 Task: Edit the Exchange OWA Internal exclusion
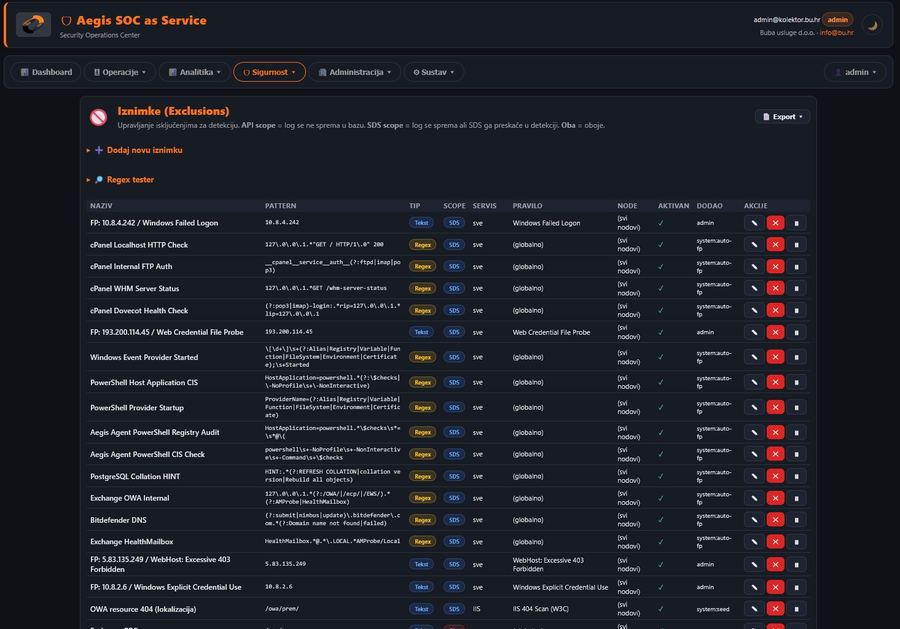click(754, 498)
